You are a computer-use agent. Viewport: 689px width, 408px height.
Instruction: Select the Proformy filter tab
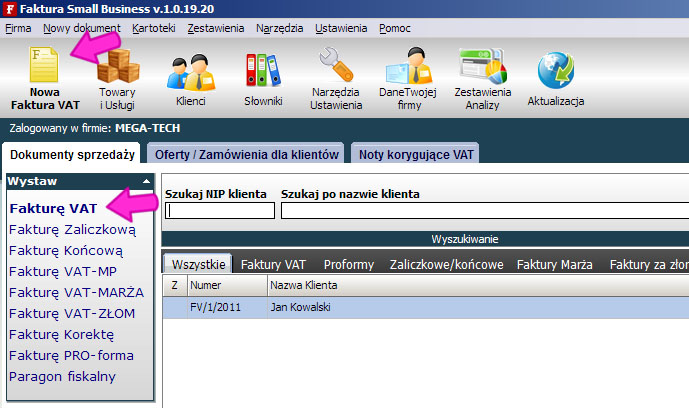(x=348, y=264)
